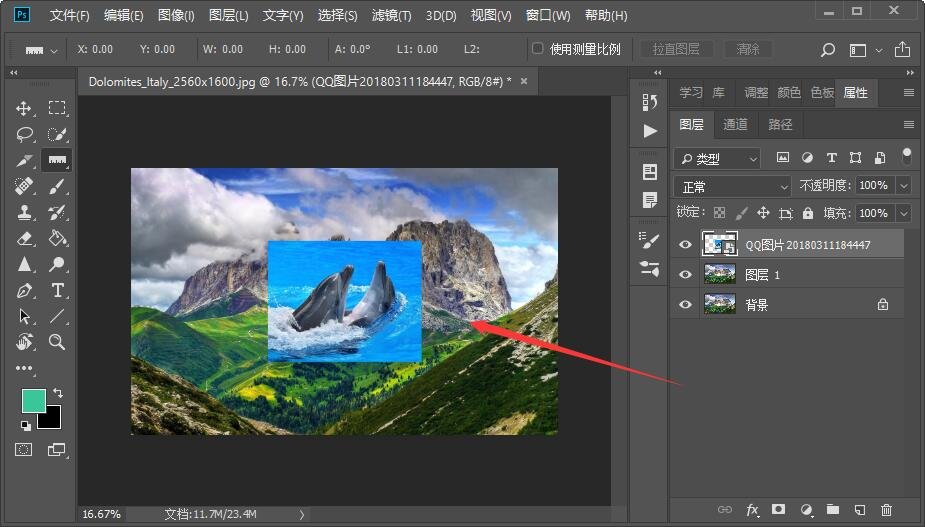Screen dimensions: 925x527
Task: Select the Lasso tool
Action: tap(24, 135)
